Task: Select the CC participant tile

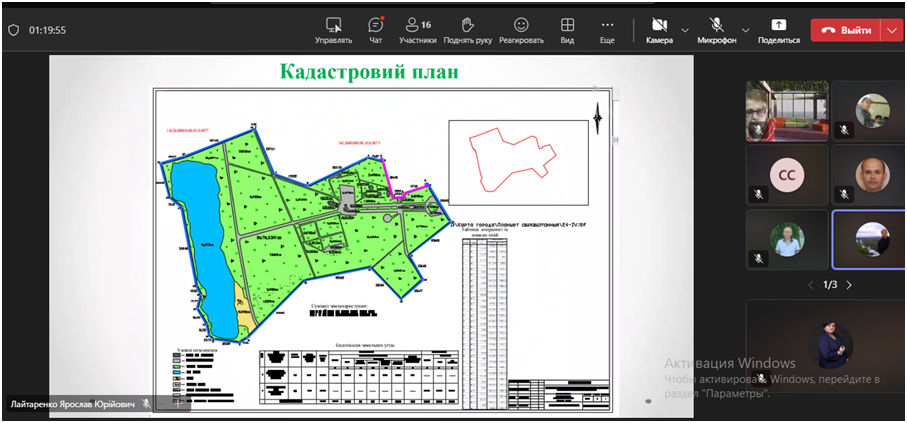Action: [786, 175]
